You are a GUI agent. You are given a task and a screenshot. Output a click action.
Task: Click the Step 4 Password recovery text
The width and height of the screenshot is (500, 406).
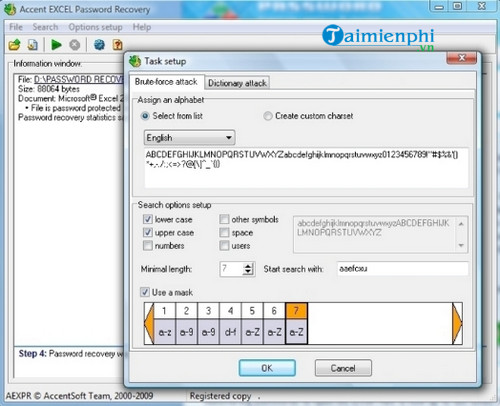[71, 354]
